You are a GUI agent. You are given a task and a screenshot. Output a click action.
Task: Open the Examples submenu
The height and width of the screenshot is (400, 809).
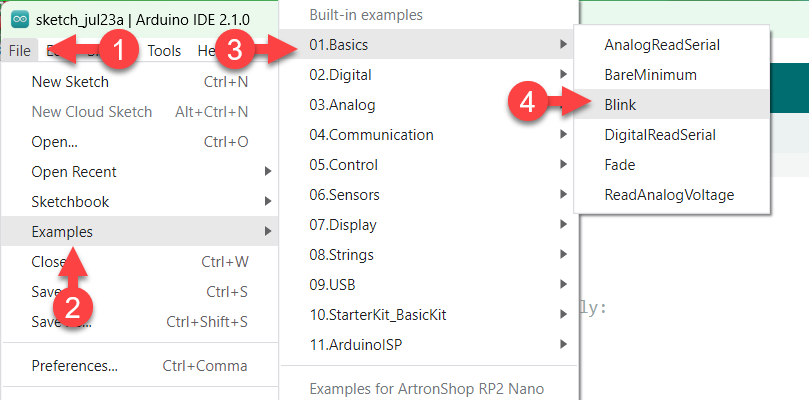tap(62, 232)
